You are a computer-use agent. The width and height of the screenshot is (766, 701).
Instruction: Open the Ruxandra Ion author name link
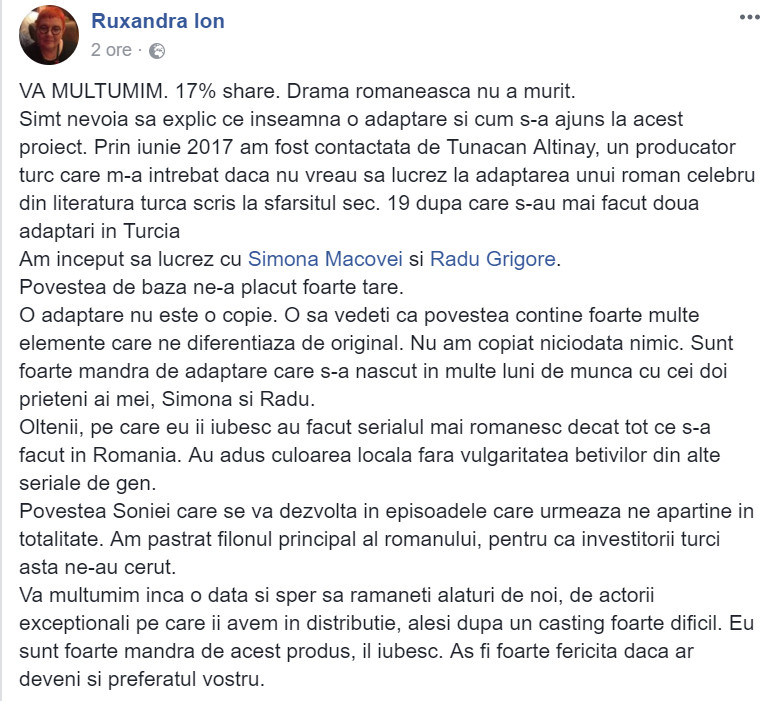click(158, 21)
